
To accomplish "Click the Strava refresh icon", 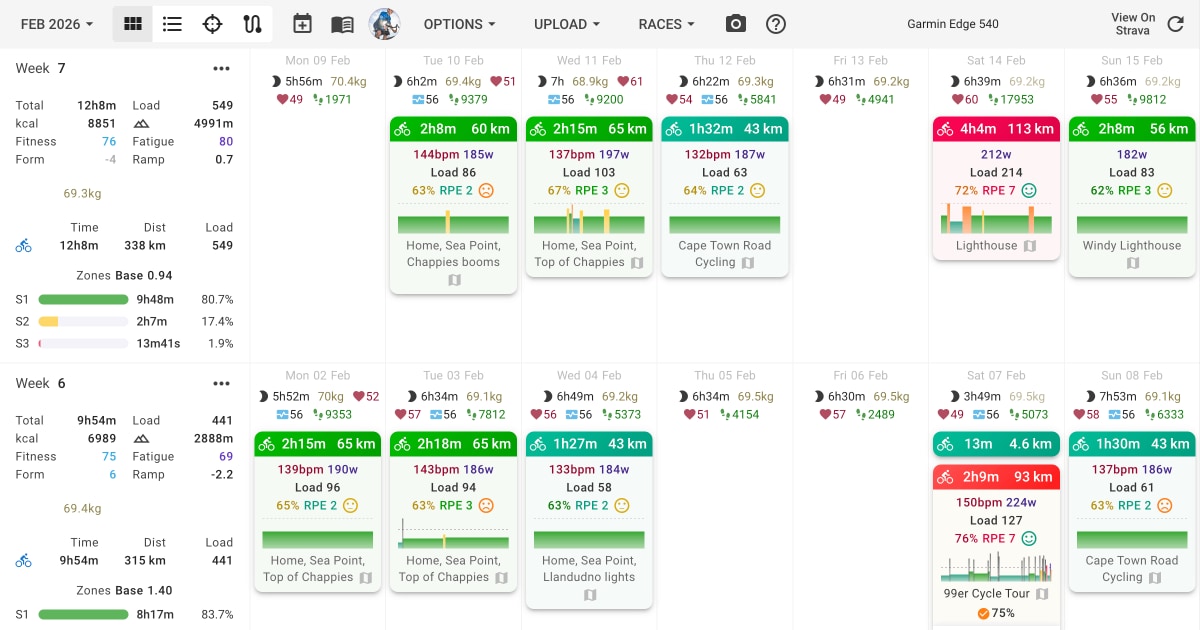I will pos(1176,24).
